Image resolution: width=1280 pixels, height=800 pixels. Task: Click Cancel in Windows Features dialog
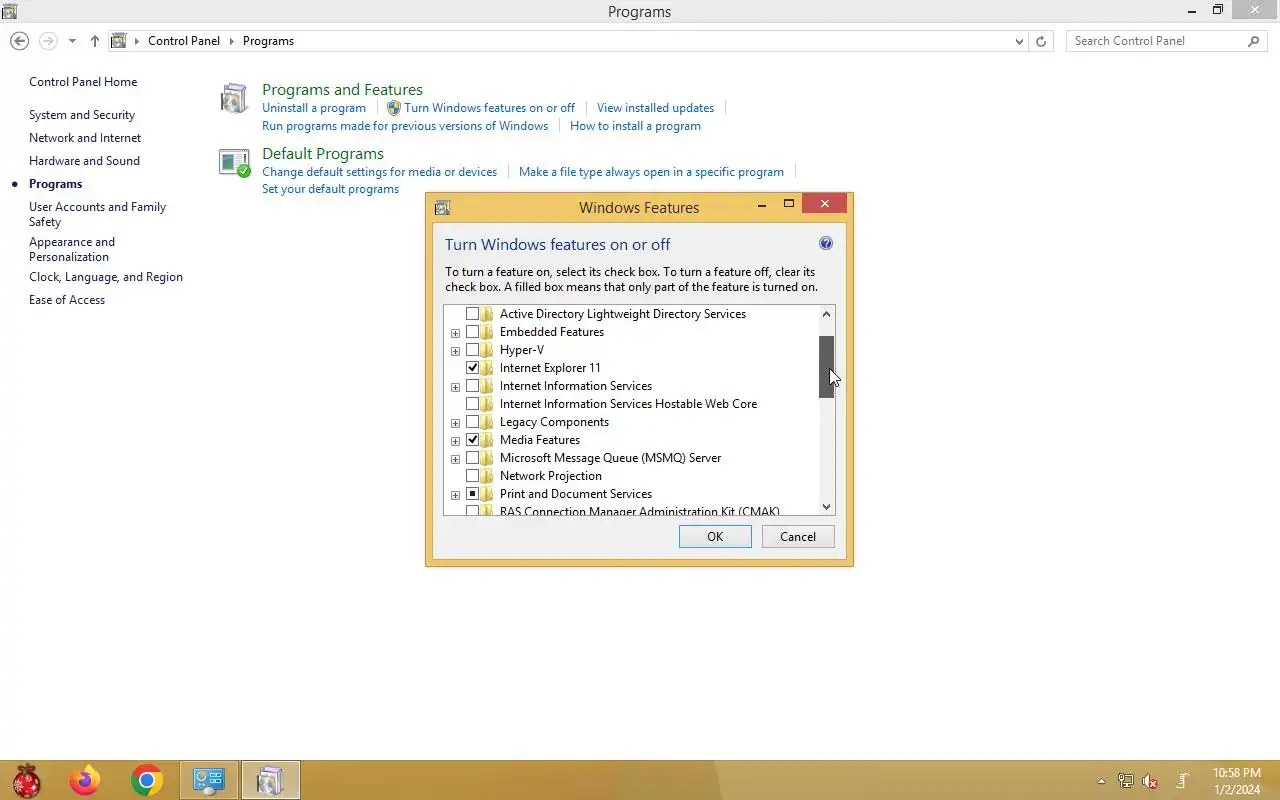[x=798, y=537]
